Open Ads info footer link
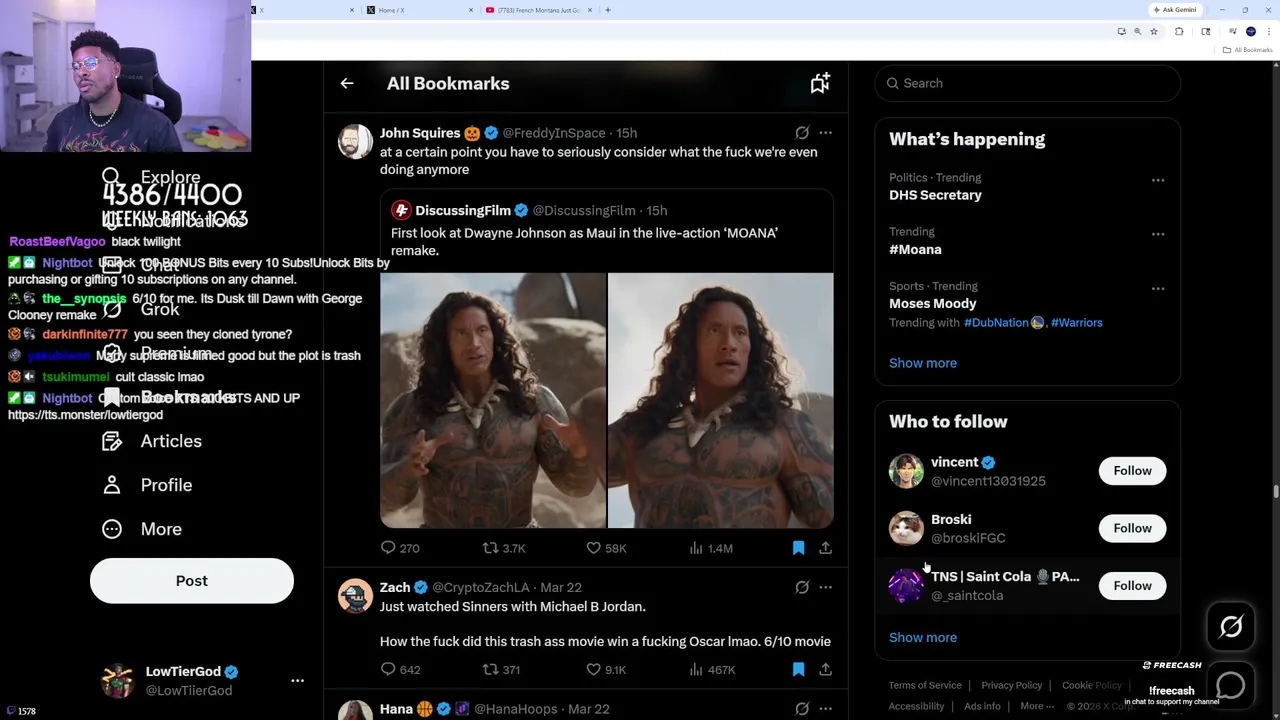Screen dimensions: 1280x720 click(982, 707)
